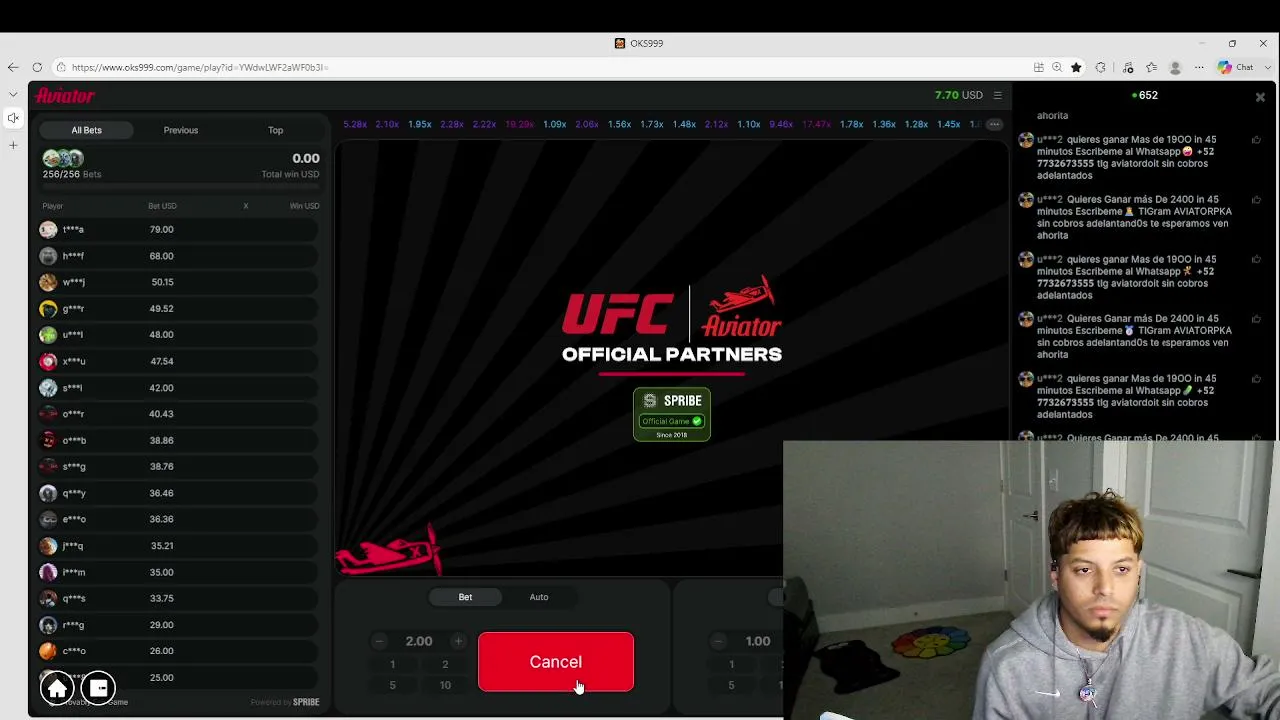Open the browser extensions puzzle icon

click(x=1101, y=67)
